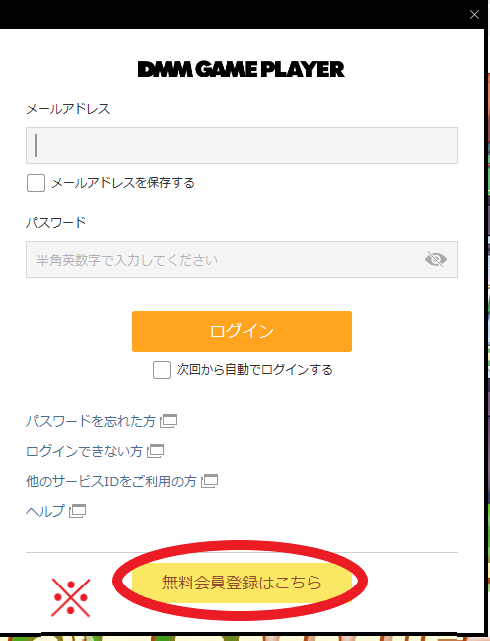The width and height of the screenshot is (490, 641).
Task: Open the ヘルプ link
Action: [x=45, y=511]
